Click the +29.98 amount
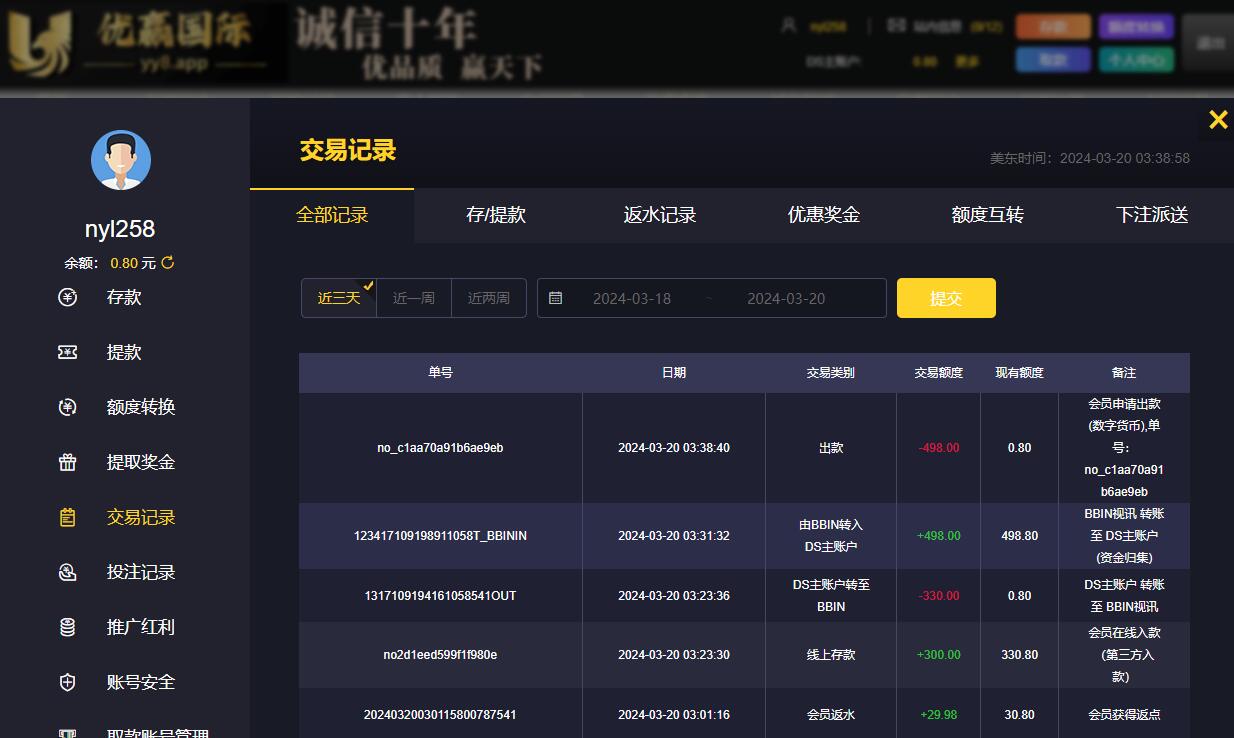This screenshot has height=738, width=1234. (x=939, y=715)
